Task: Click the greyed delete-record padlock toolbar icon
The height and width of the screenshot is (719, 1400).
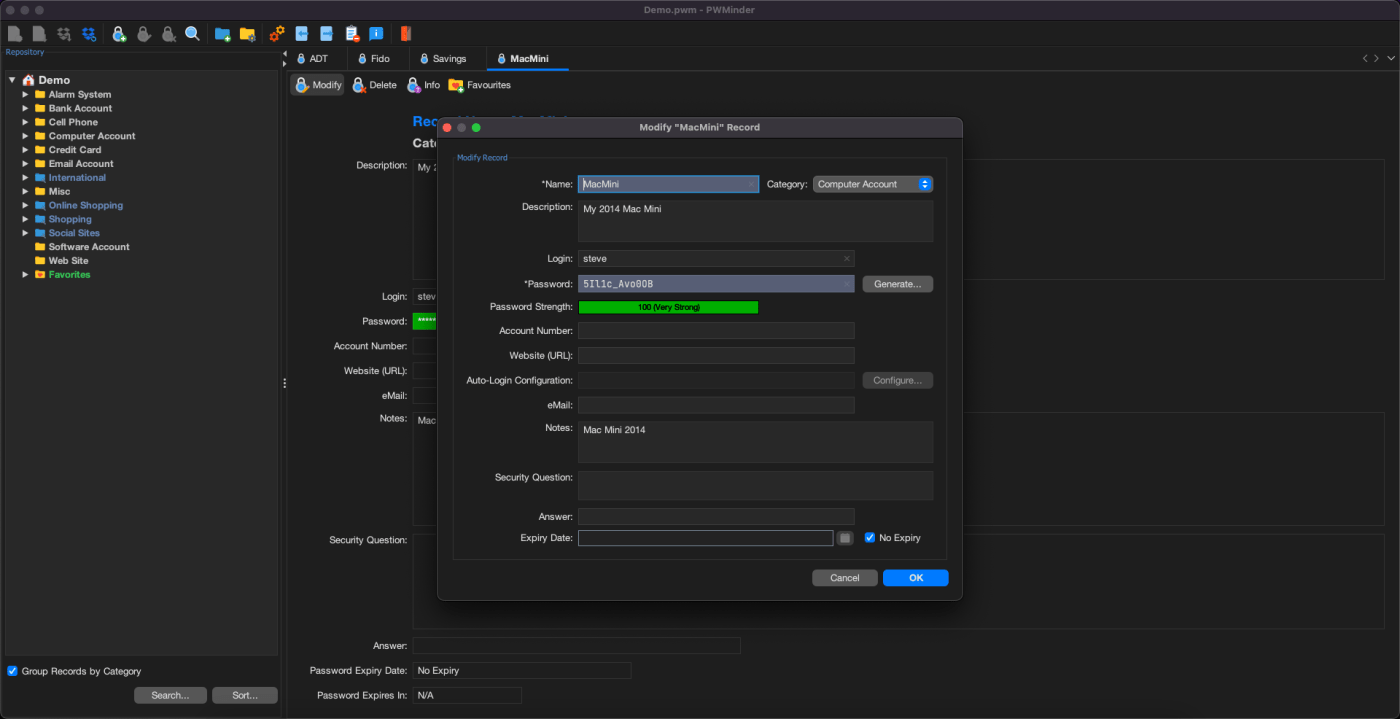Action: tap(168, 34)
